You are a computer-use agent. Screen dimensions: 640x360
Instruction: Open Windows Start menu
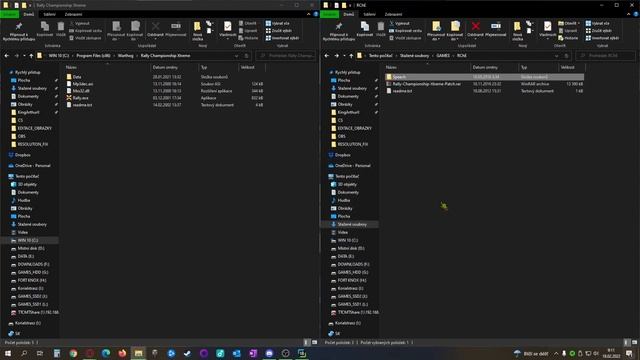7,353
